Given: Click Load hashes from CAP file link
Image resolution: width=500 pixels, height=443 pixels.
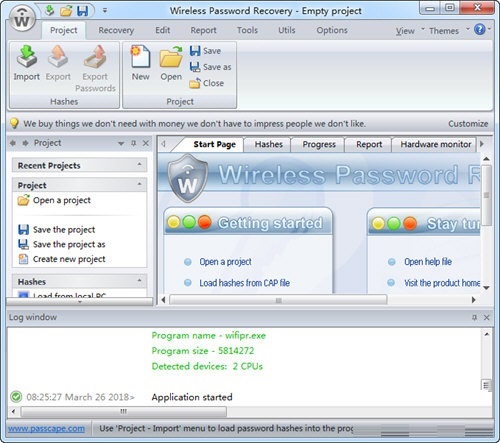Looking at the screenshot, I should [244, 283].
